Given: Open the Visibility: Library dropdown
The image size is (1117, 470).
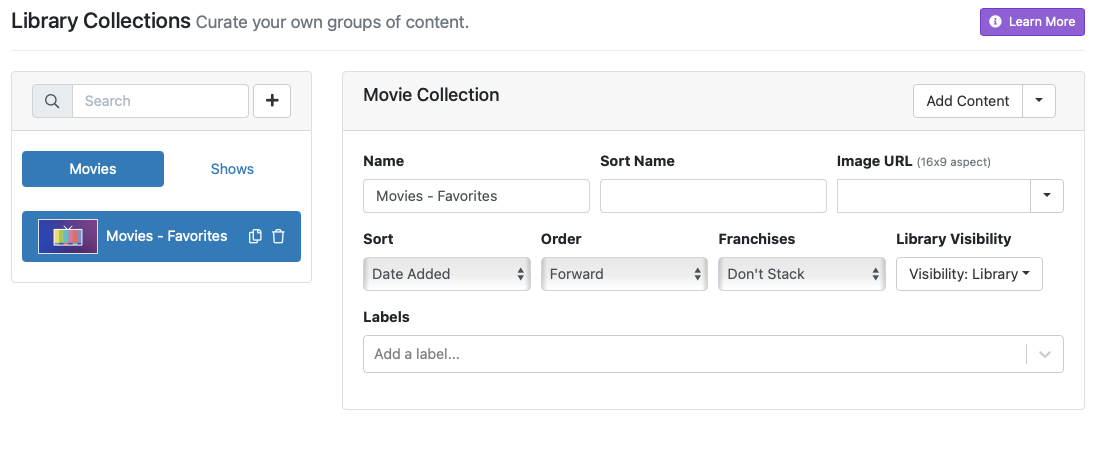Looking at the screenshot, I should [x=968, y=274].
